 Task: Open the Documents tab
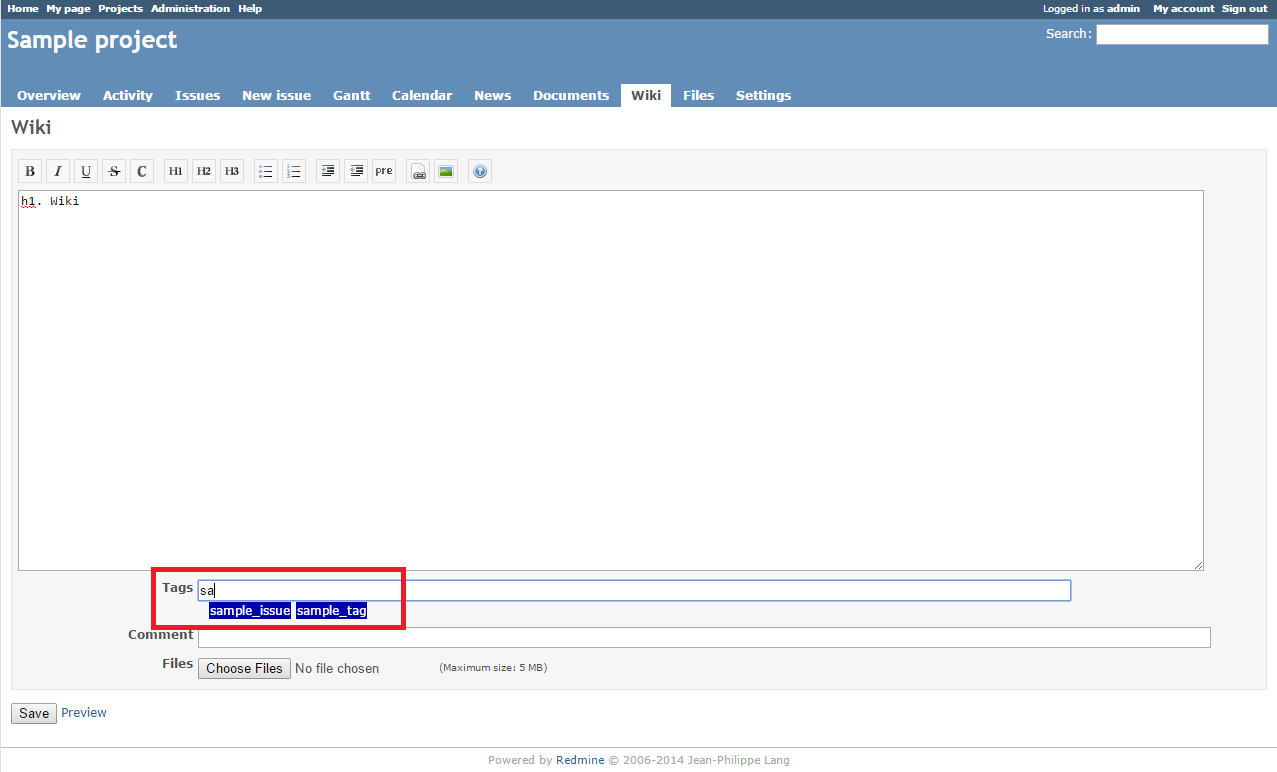pos(571,96)
